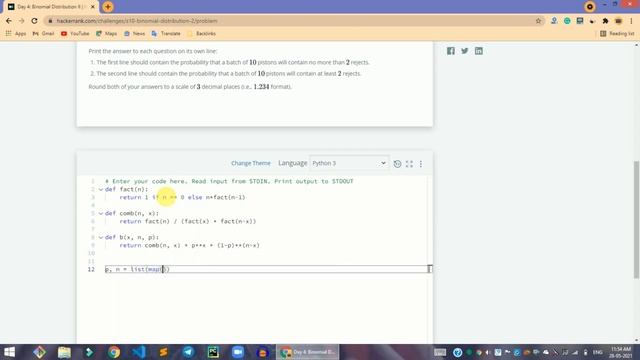Image resolution: width=640 pixels, height=360 pixels.
Task: Open a new browser tab
Action: [x=108, y=7]
